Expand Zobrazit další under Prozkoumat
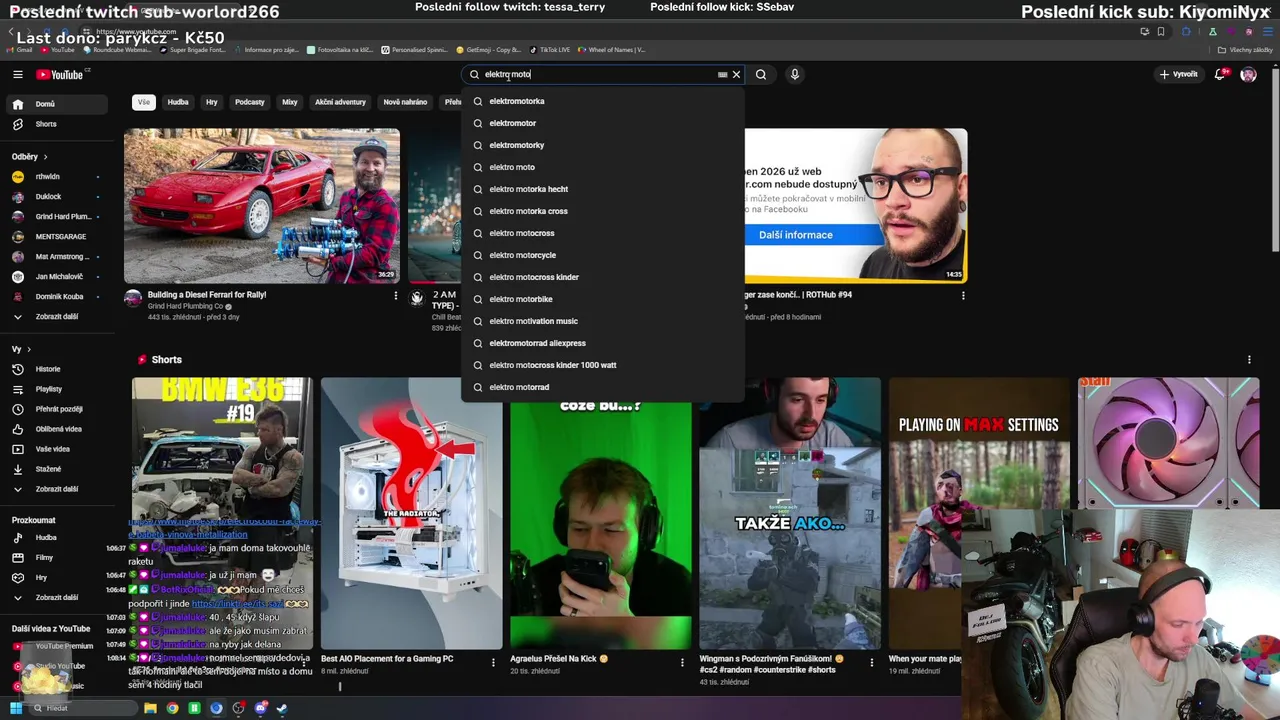The height and width of the screenshot is (720, 1280). pyautogui.click(x=58, y=598)
